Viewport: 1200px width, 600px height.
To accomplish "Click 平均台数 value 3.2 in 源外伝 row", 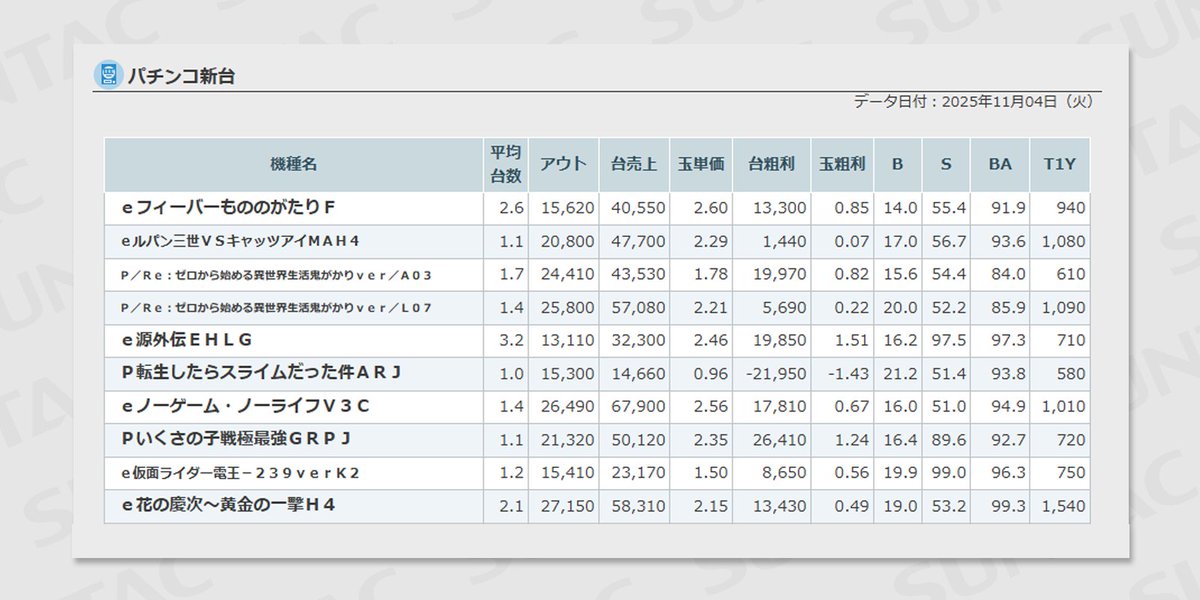I will [x=511, y=340].
